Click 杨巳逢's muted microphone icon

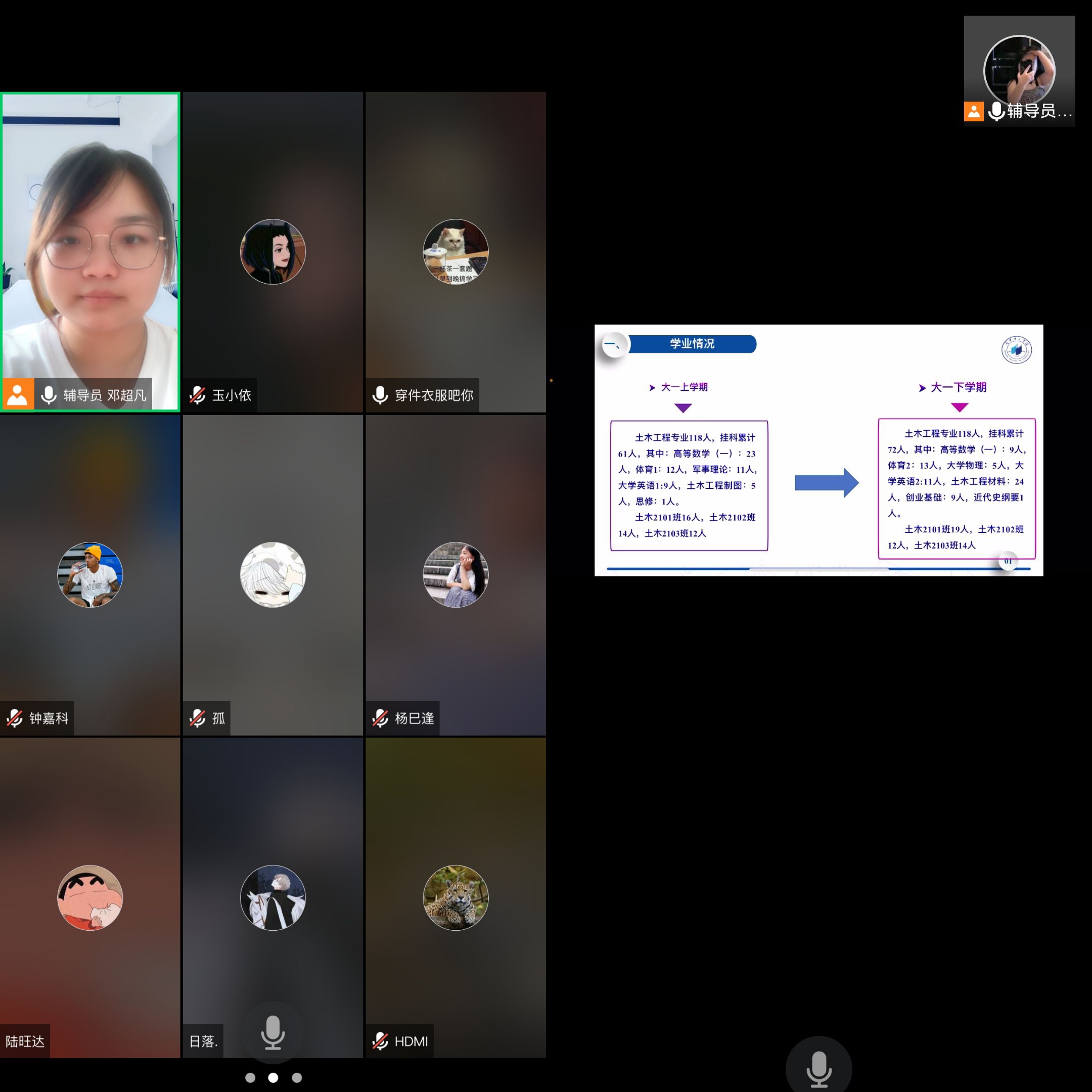coord(380,718)
